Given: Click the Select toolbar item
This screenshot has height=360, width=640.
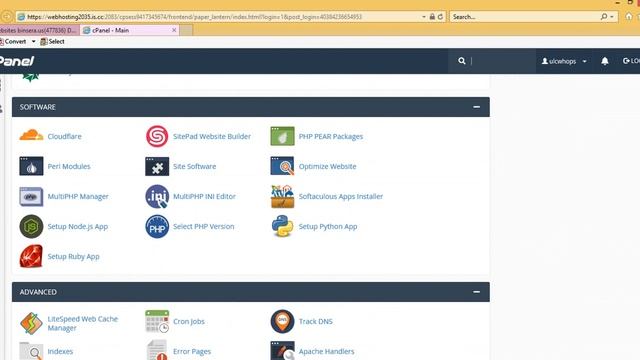Looking at the screenshot, I should pos(53,42).
